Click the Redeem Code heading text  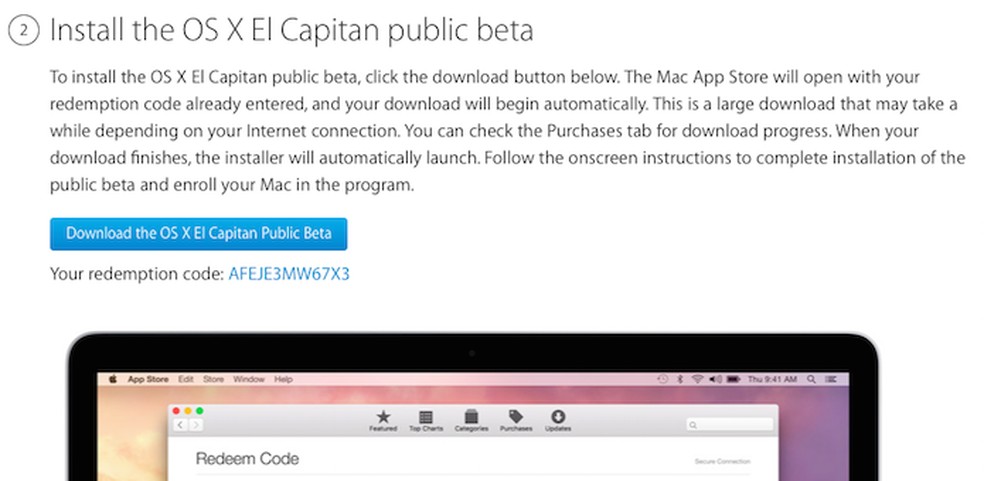(x=247, y=459)
